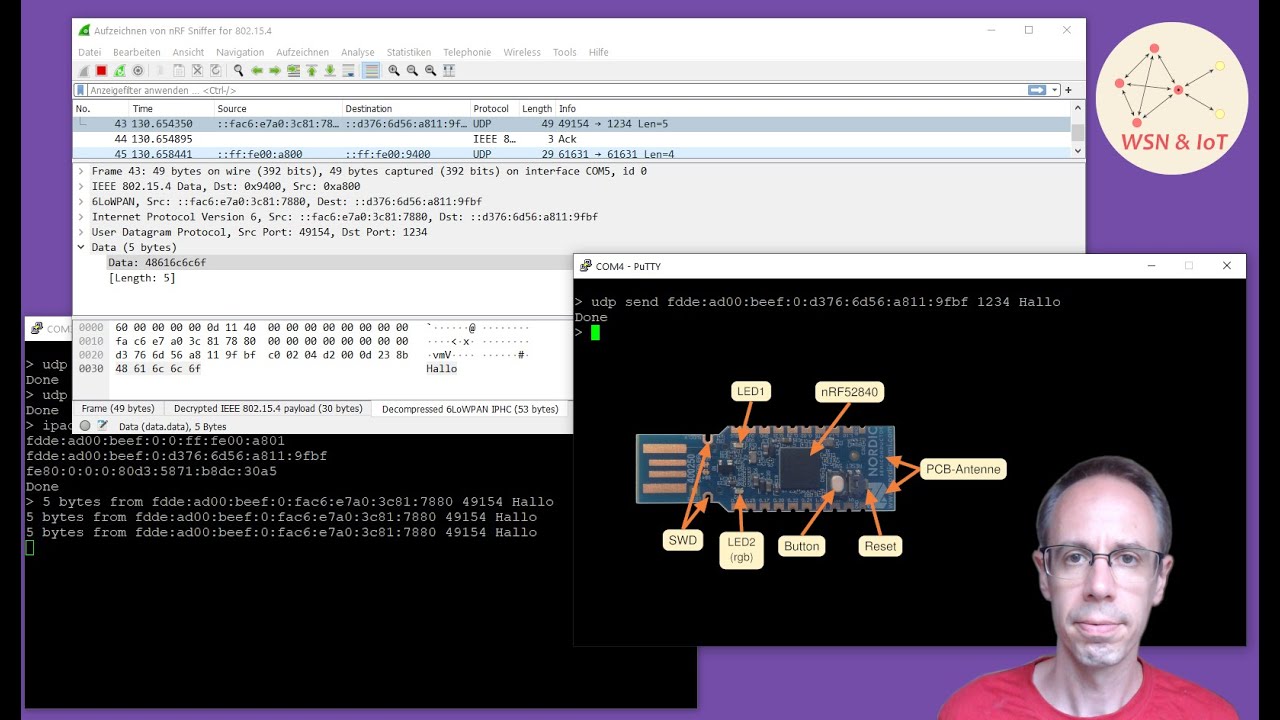This screenshot has height=720, width=1280.
Task: Click the Info column header
Action: [812, 108]
